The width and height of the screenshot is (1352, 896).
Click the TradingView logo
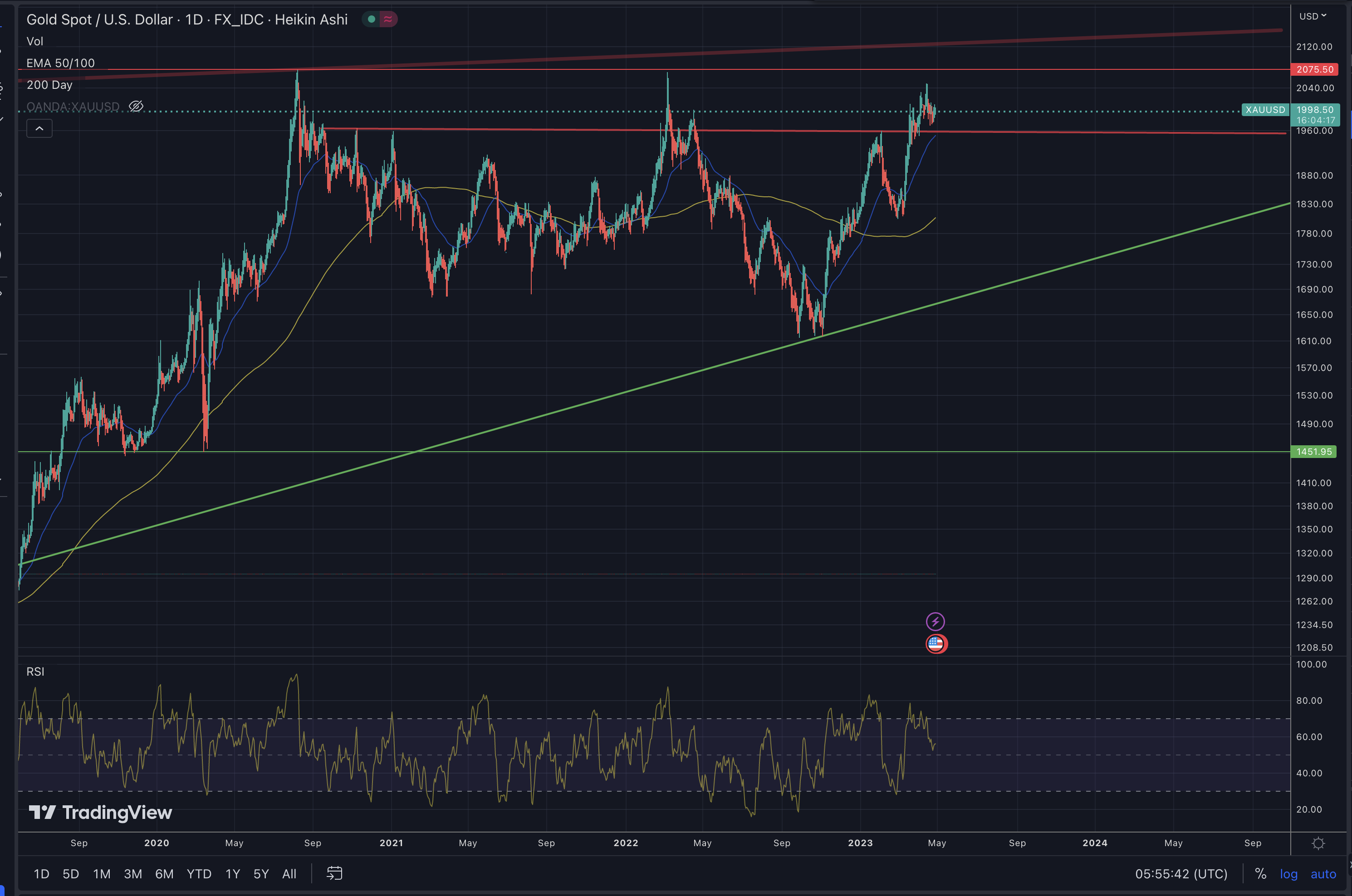[101, 812]
